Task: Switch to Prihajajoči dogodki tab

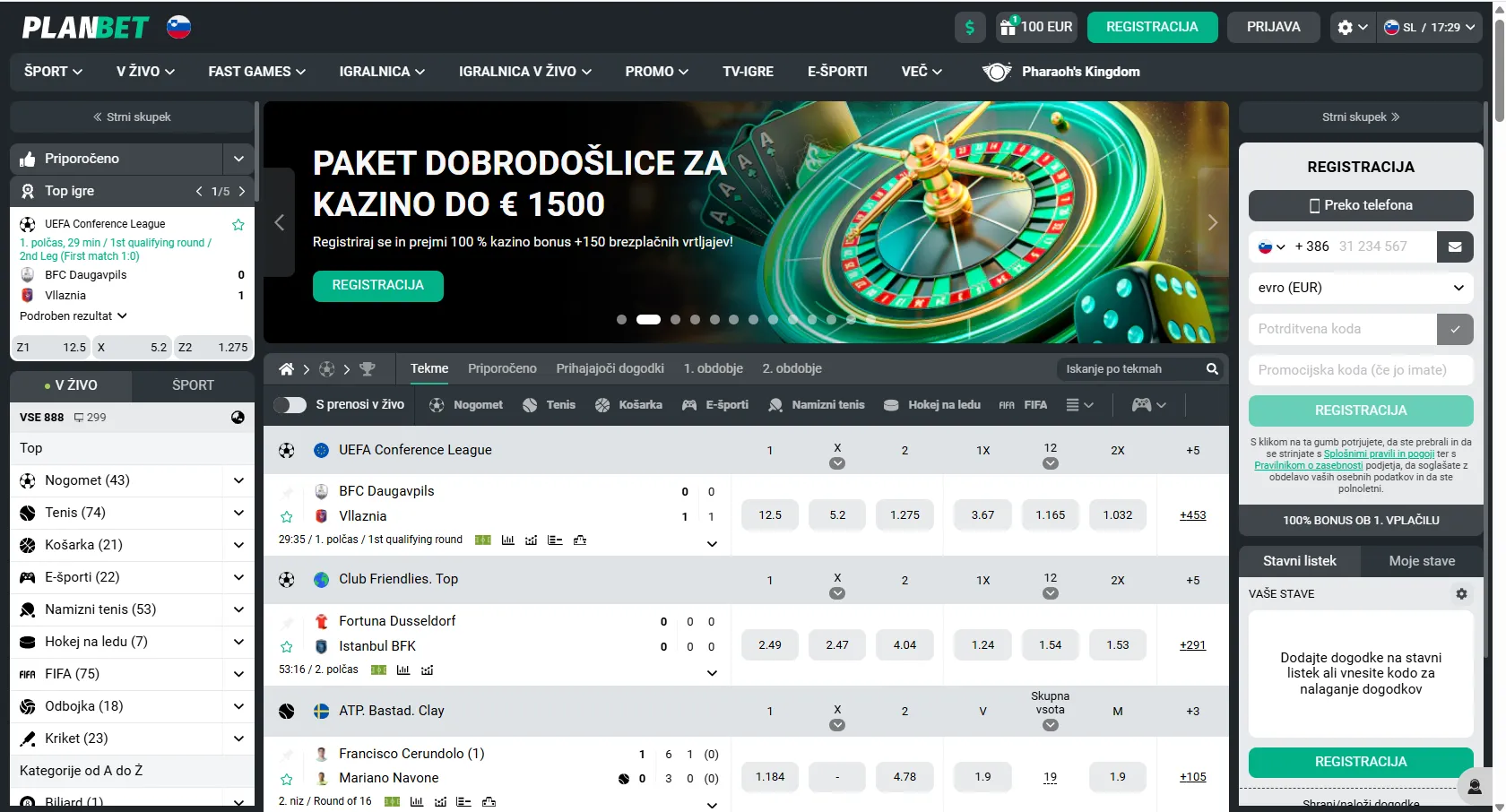Action: click(610, 369)
